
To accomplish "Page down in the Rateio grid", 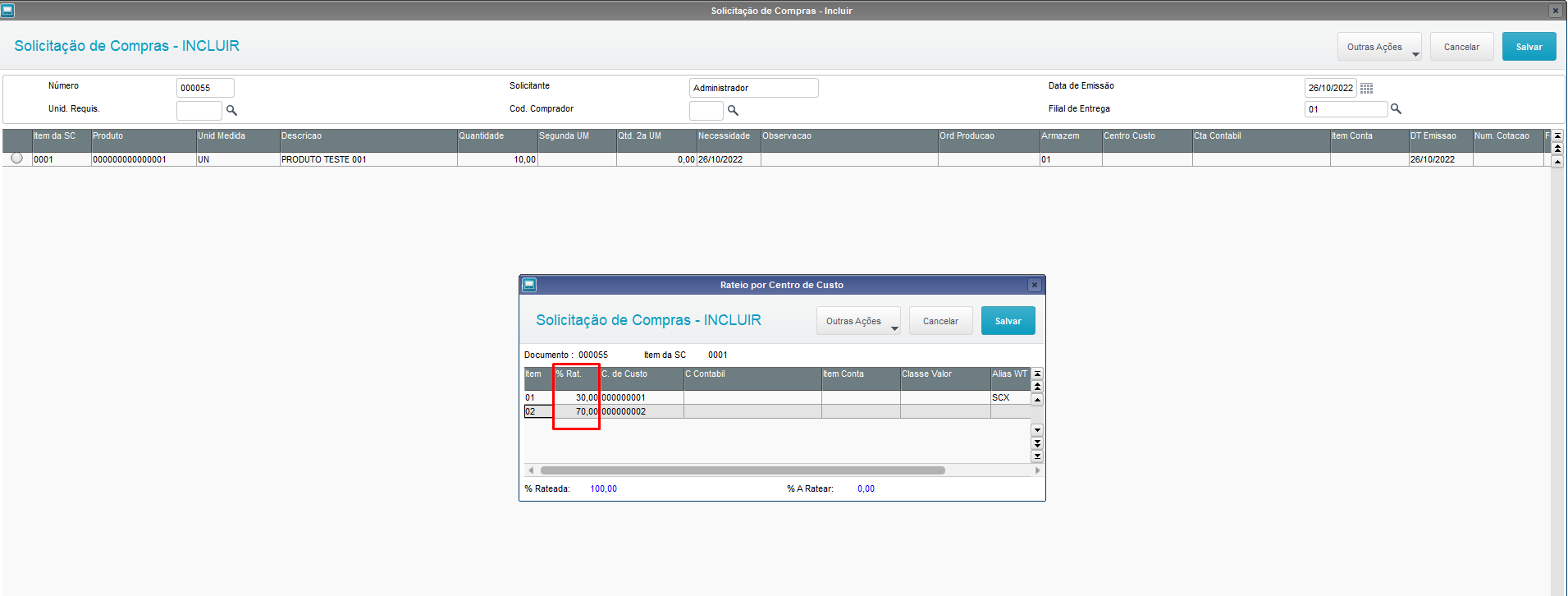I will pos(1037,443).
